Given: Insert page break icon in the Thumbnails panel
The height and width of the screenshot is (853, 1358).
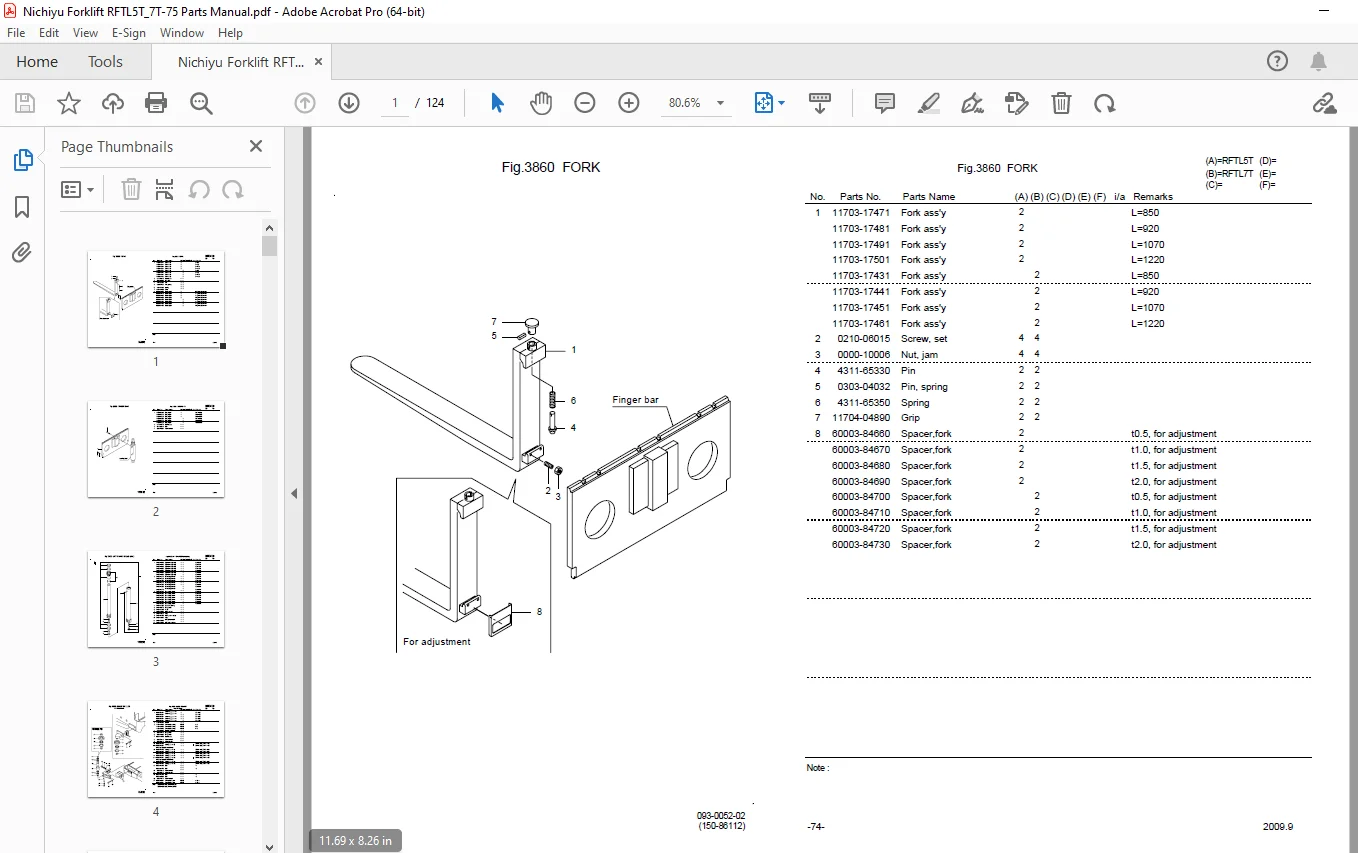Looking at the screenshot, I should coord(165,189).
